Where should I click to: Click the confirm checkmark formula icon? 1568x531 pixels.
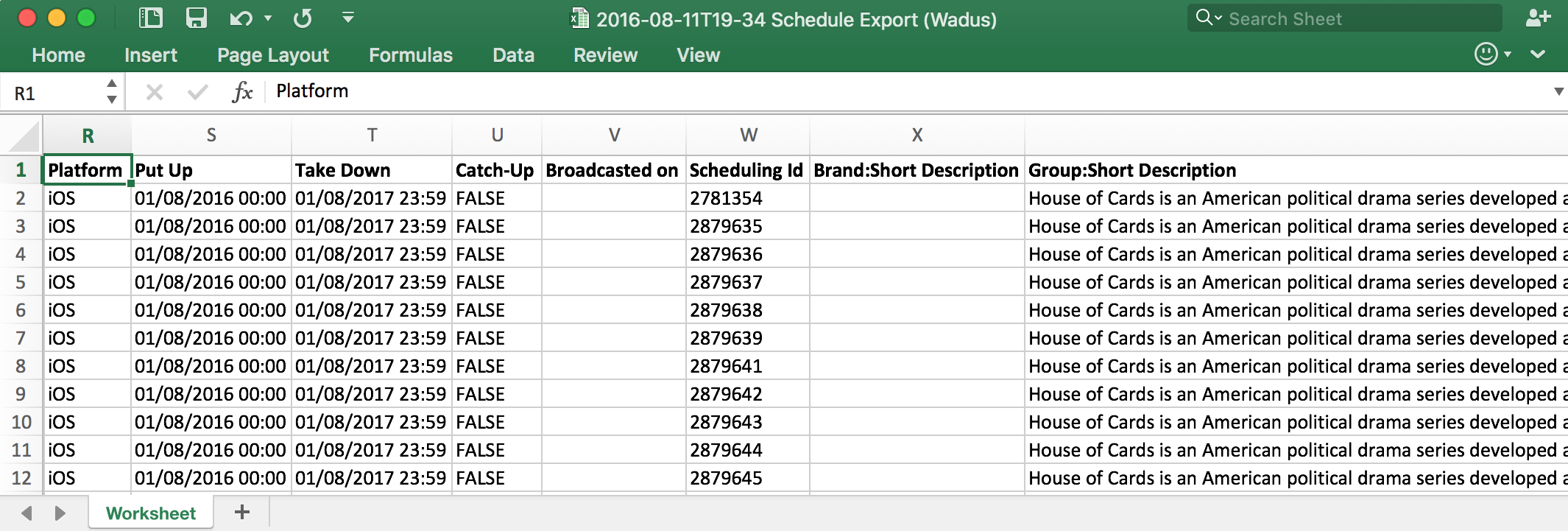click(x=197, y=92)
